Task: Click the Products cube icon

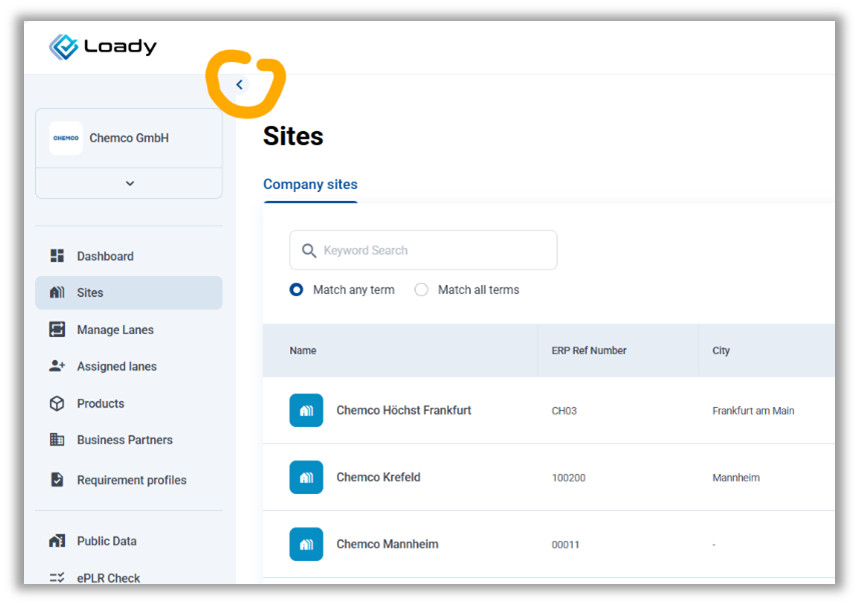Action: point(57,403)
